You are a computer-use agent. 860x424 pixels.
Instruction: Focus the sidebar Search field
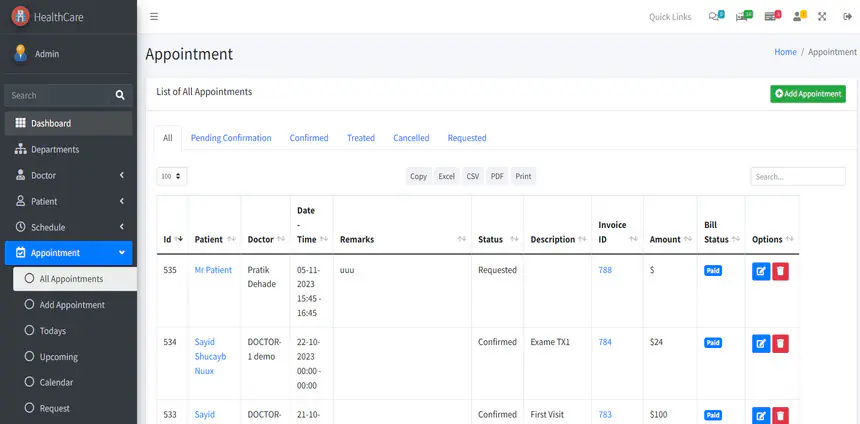coord(58,95)
